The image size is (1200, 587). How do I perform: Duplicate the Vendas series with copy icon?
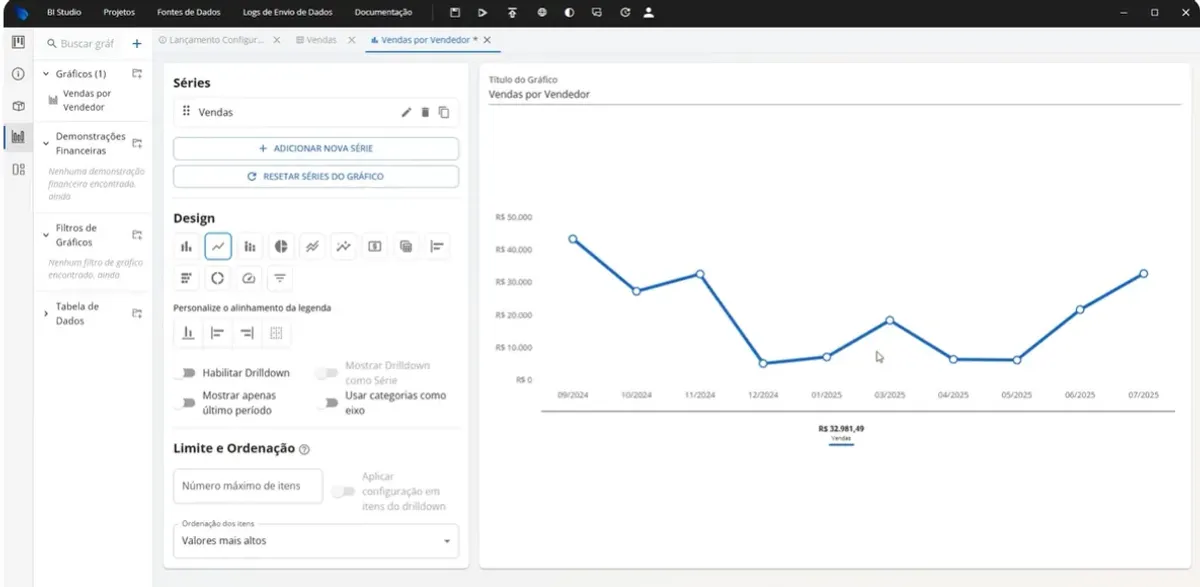[x=444, y=112]
